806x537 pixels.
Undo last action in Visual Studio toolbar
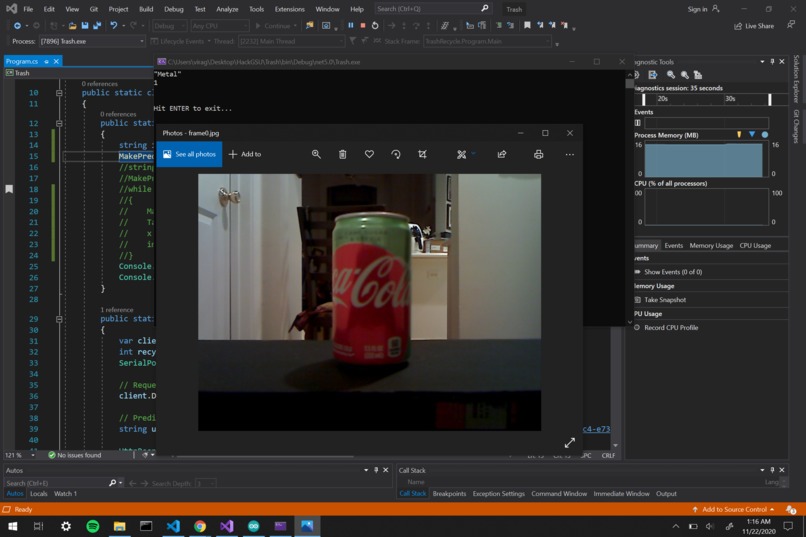[114, 25]
